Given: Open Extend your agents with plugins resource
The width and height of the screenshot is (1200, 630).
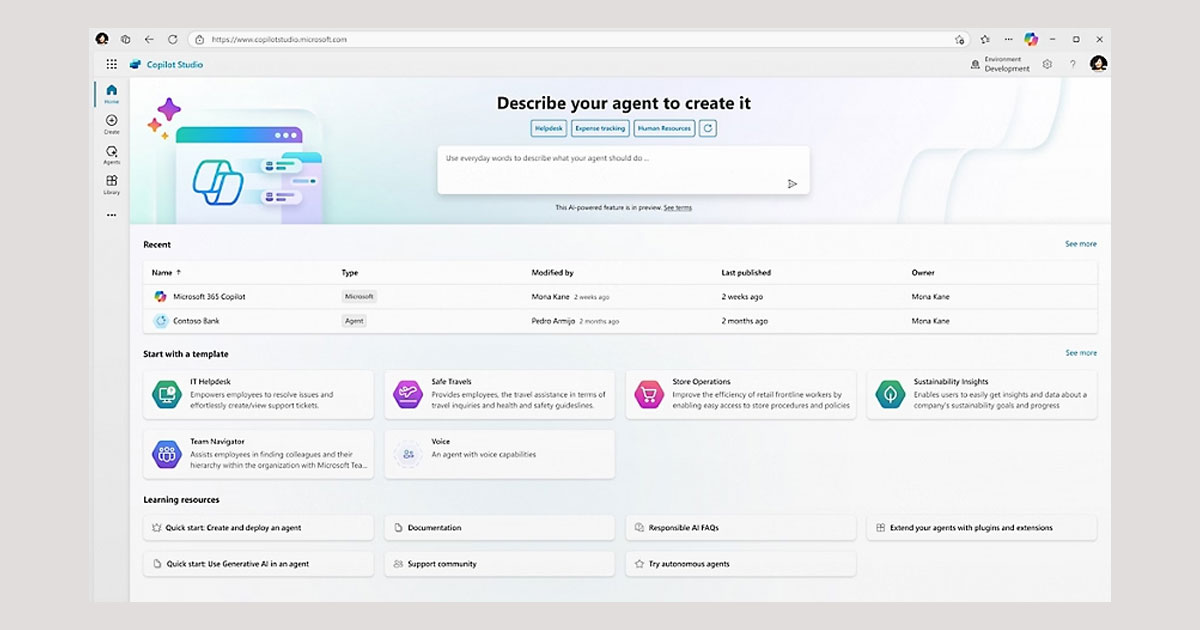Looking at the screenshot, I should [981, 528].
